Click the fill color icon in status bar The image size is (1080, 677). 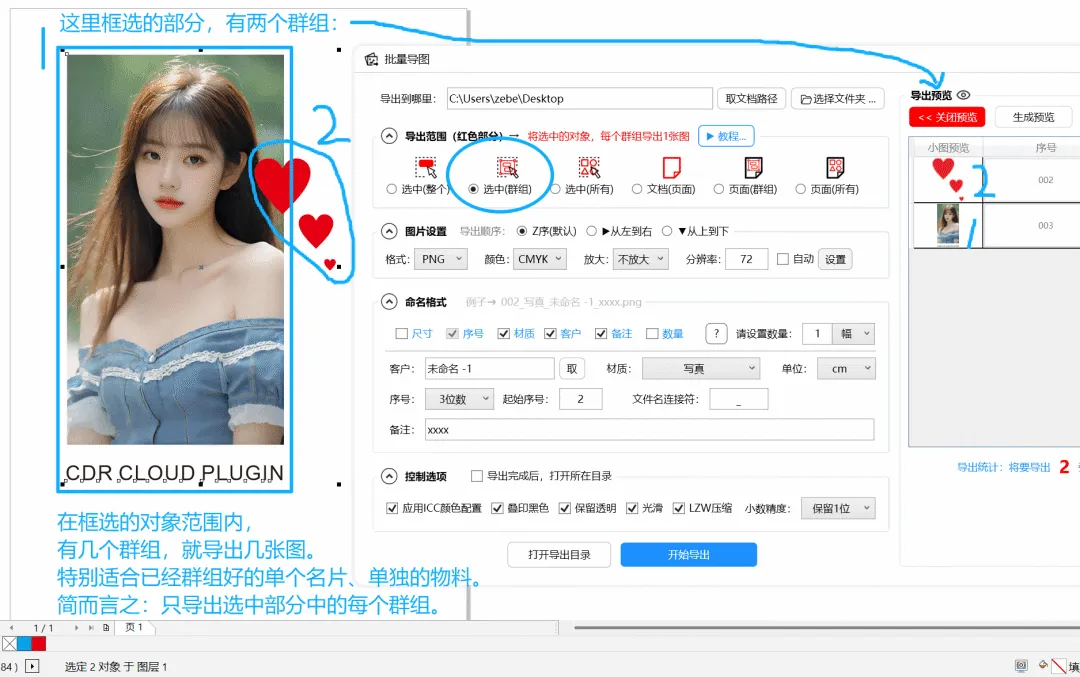tap(1043, 665)
